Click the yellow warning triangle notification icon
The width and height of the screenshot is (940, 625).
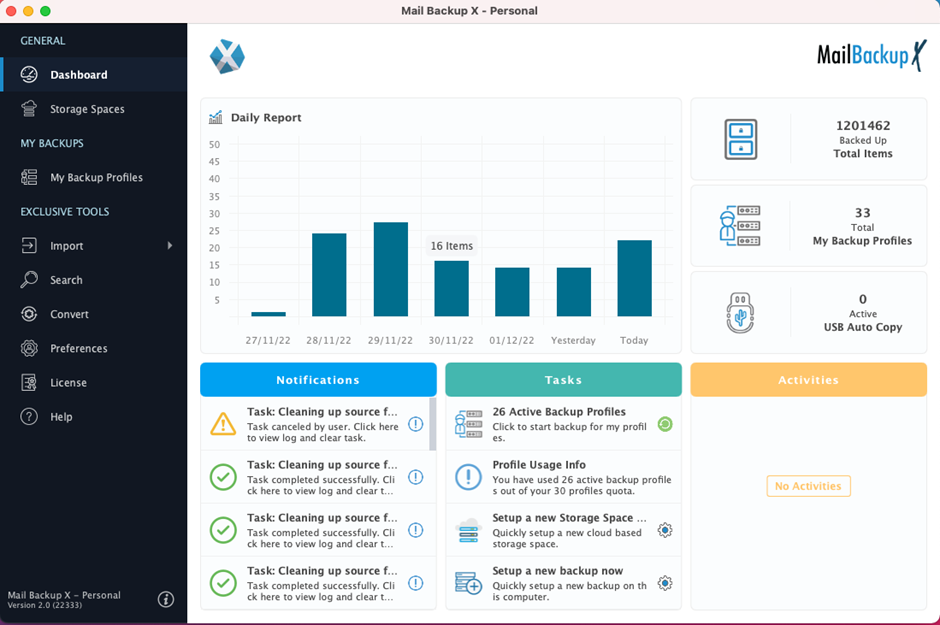pyautogui.click(x=223, y=424)
